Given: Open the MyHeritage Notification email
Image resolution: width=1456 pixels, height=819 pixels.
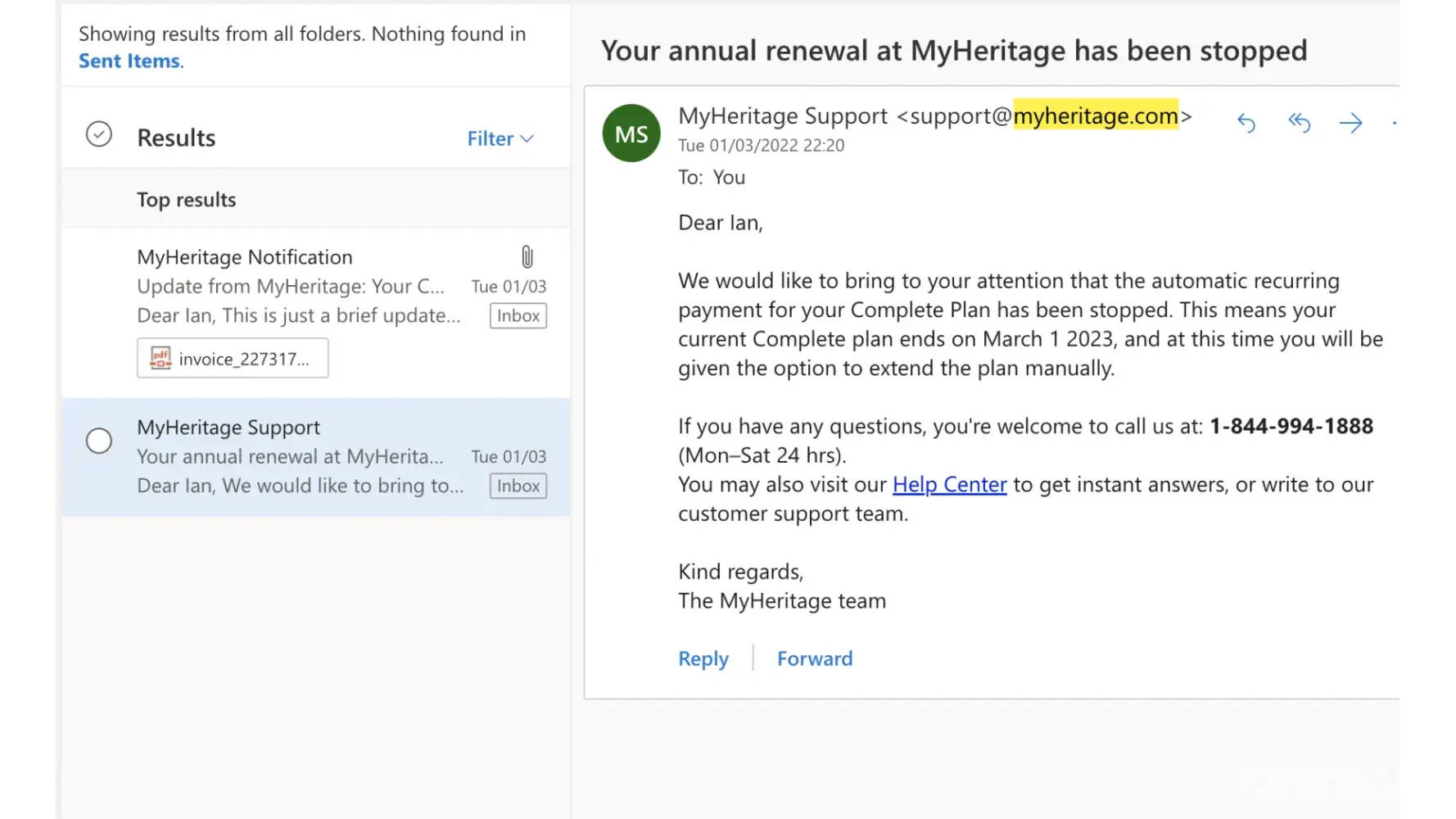Looking at the screenshot, I should tap(295, 287).
